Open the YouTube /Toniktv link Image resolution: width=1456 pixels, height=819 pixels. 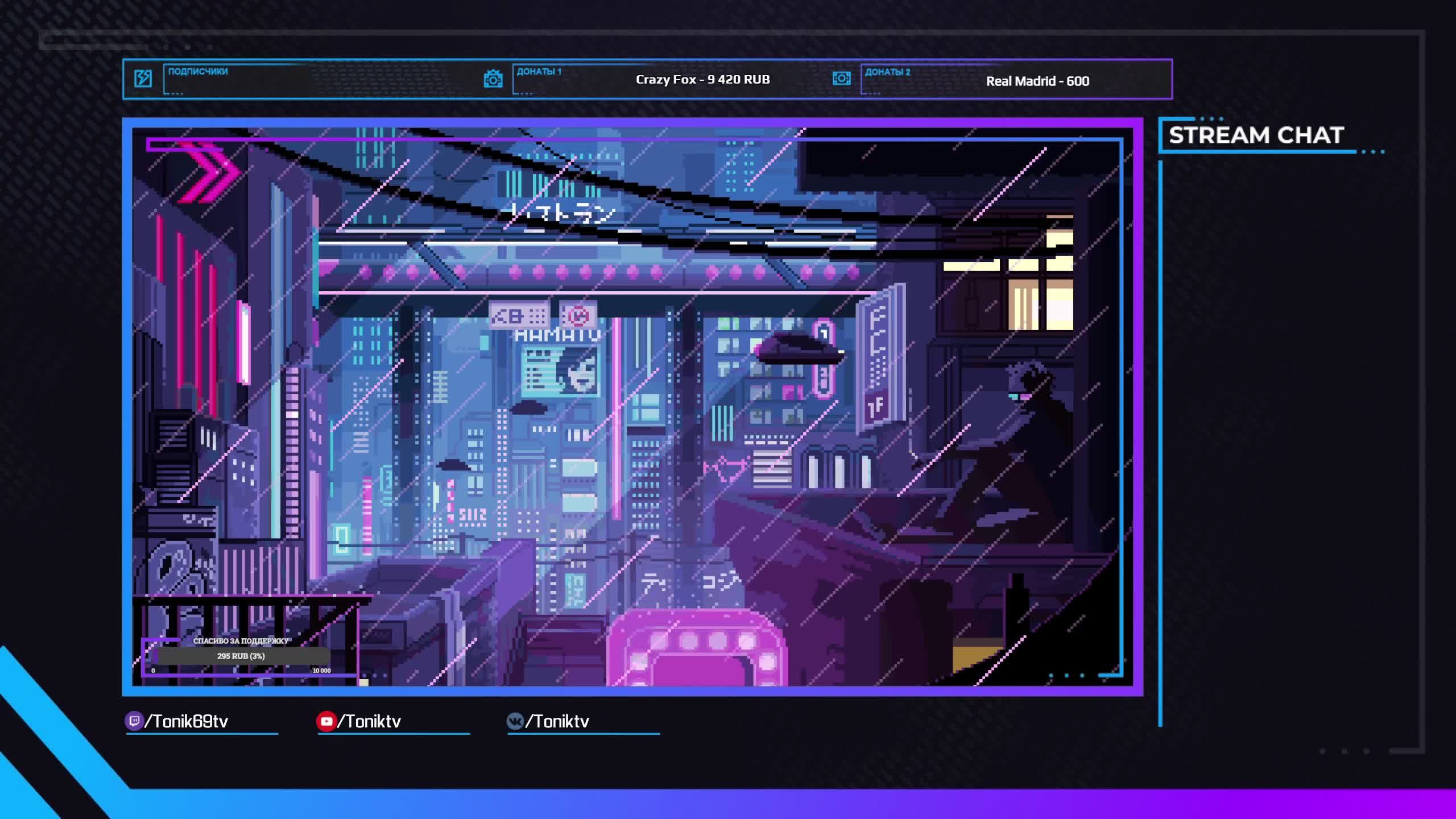point(370,721)
